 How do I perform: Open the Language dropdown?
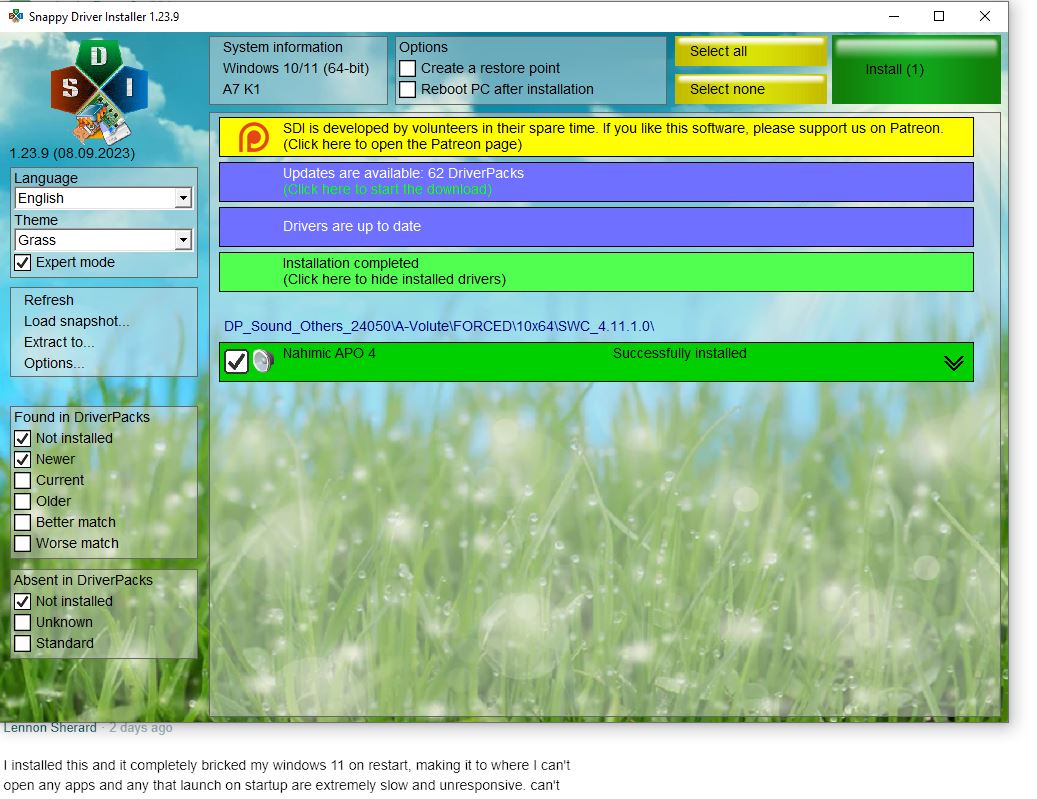pyautogui.click(x=183, y=198)
